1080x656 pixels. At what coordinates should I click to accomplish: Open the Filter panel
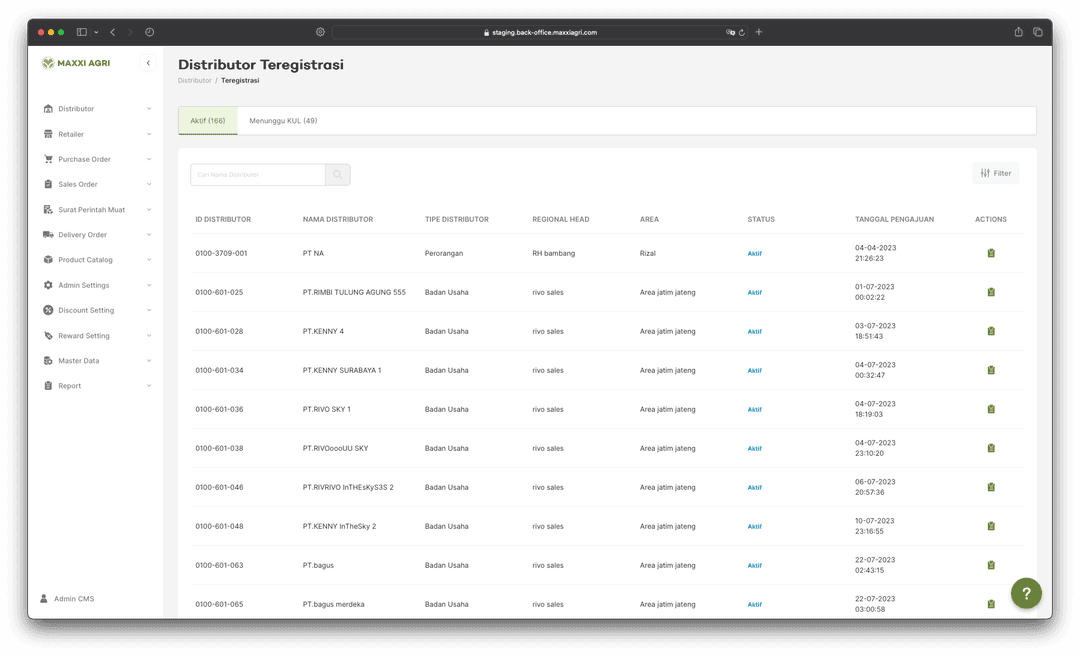coord(995,172)
